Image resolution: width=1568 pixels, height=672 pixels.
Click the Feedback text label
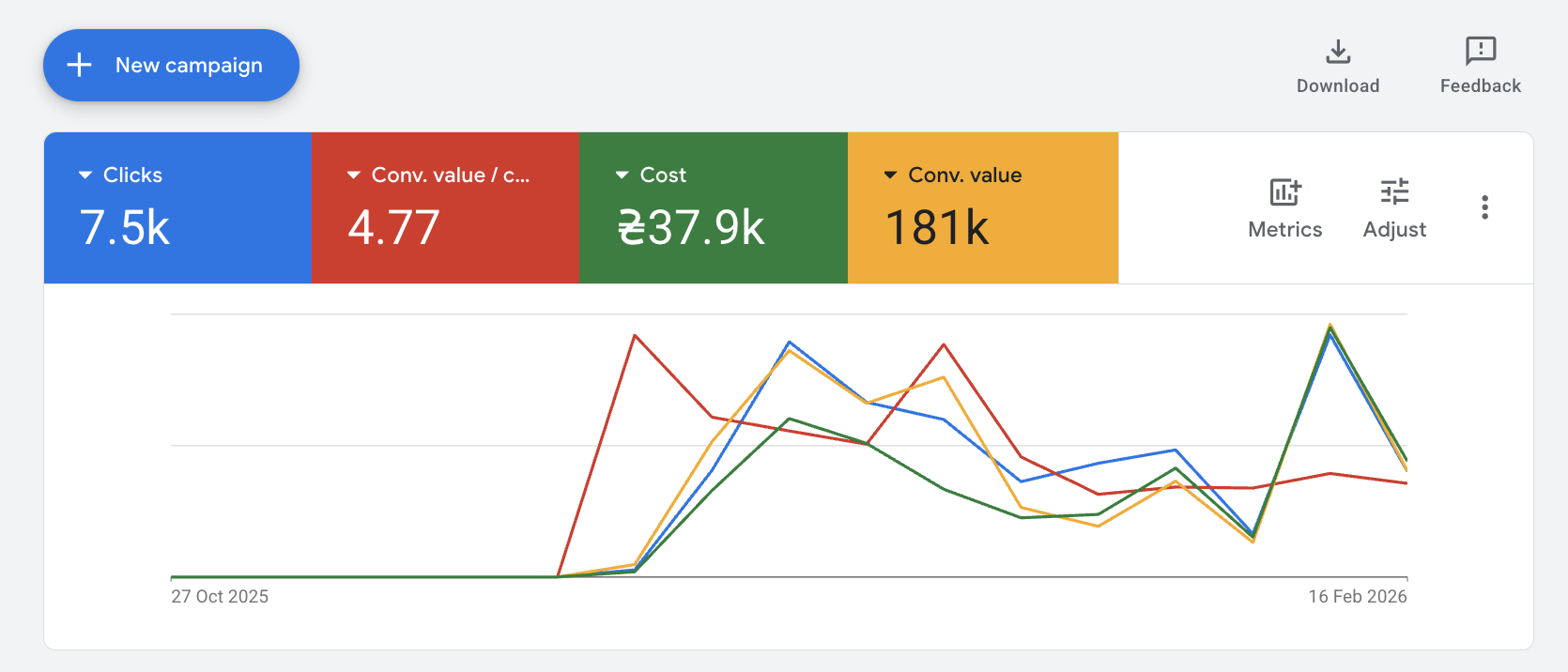click(1480, 85)
